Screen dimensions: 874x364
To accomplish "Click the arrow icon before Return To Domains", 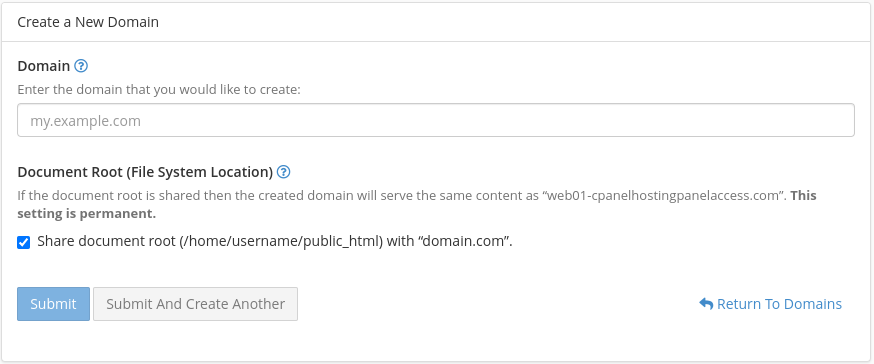I will pos(706,304).
